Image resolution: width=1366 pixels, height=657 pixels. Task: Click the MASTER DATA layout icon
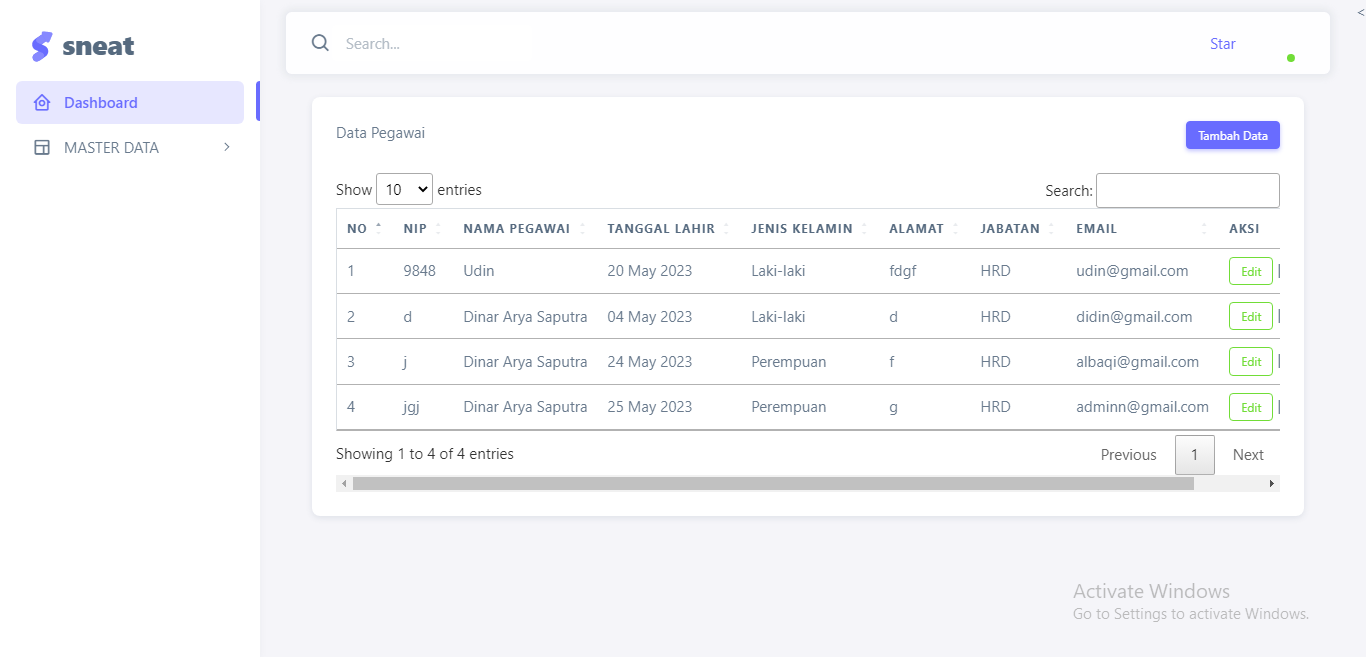coord(42,148)
